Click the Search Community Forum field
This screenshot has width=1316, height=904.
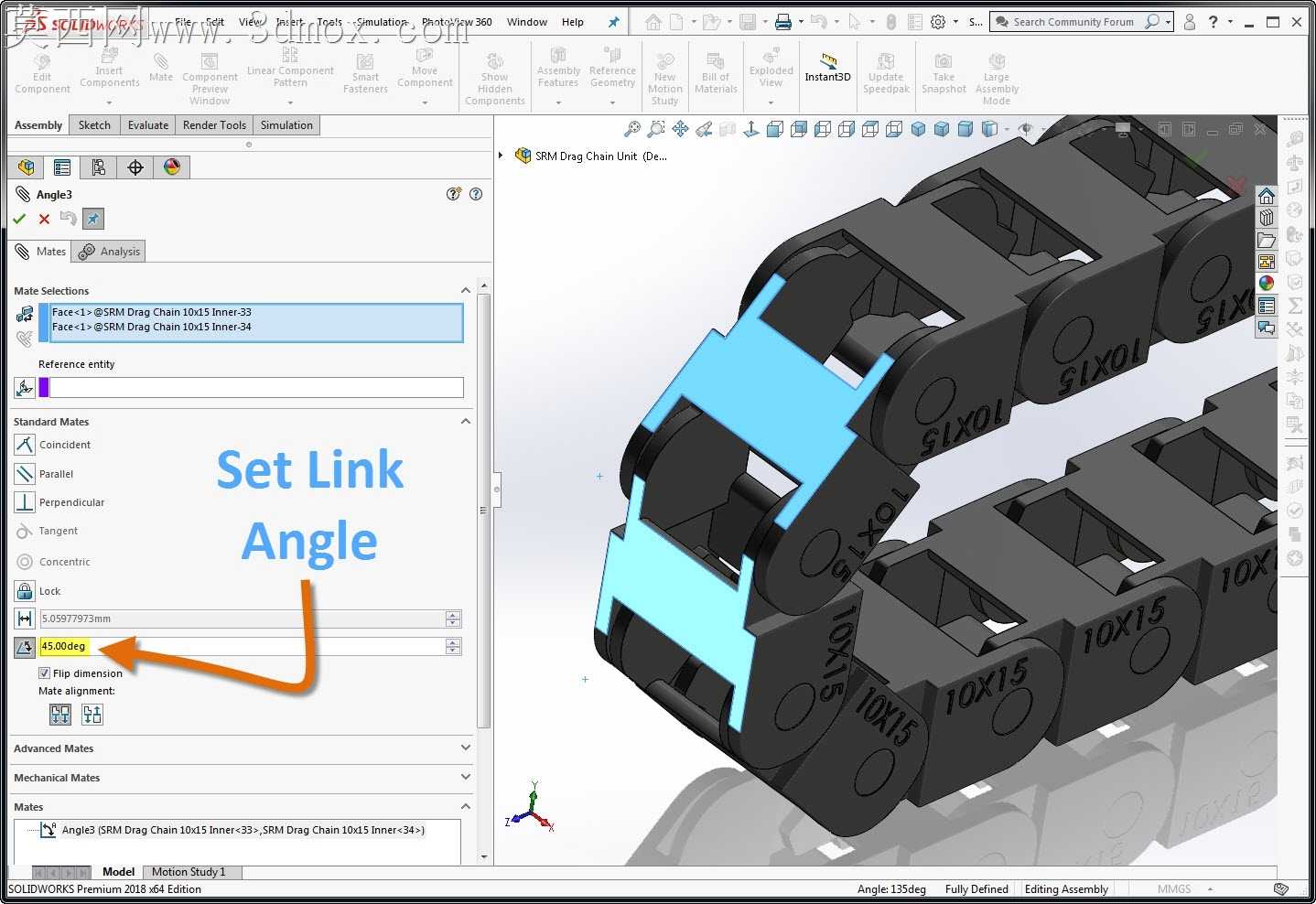coord(1073,22)
